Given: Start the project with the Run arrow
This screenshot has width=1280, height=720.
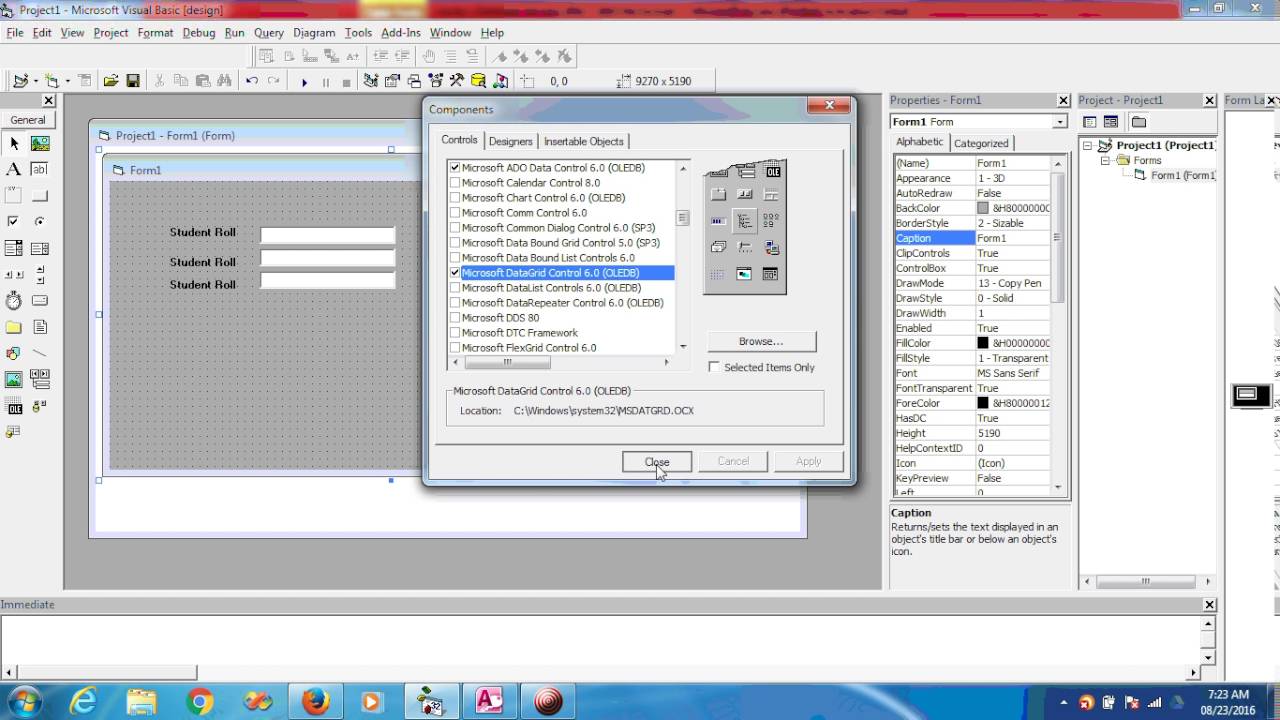Looking at the screenshot, I should pyautogui.click(x=304, y=82).
